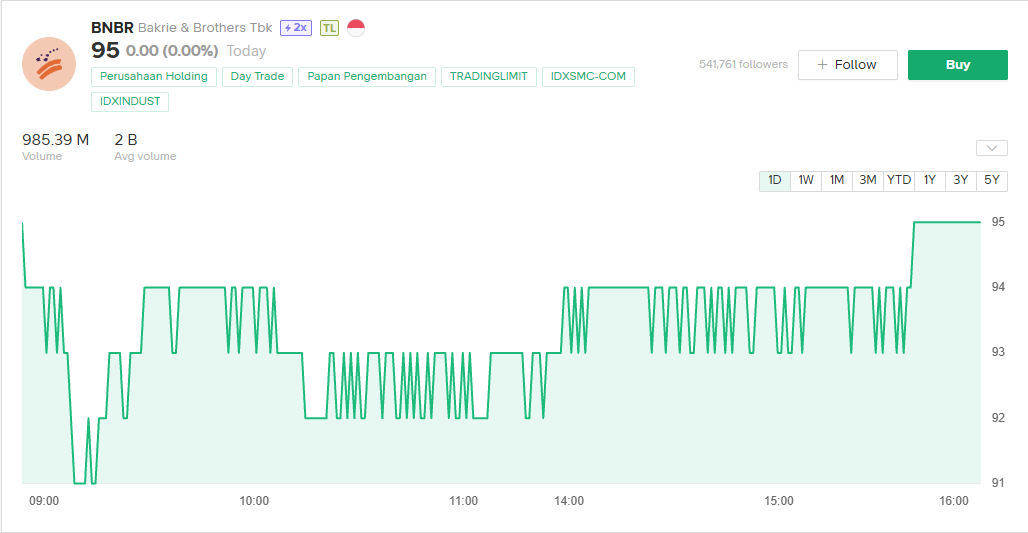The image size is (1028, 533).
Task: Select the 1D chart range
Action: tap(774, 180)
